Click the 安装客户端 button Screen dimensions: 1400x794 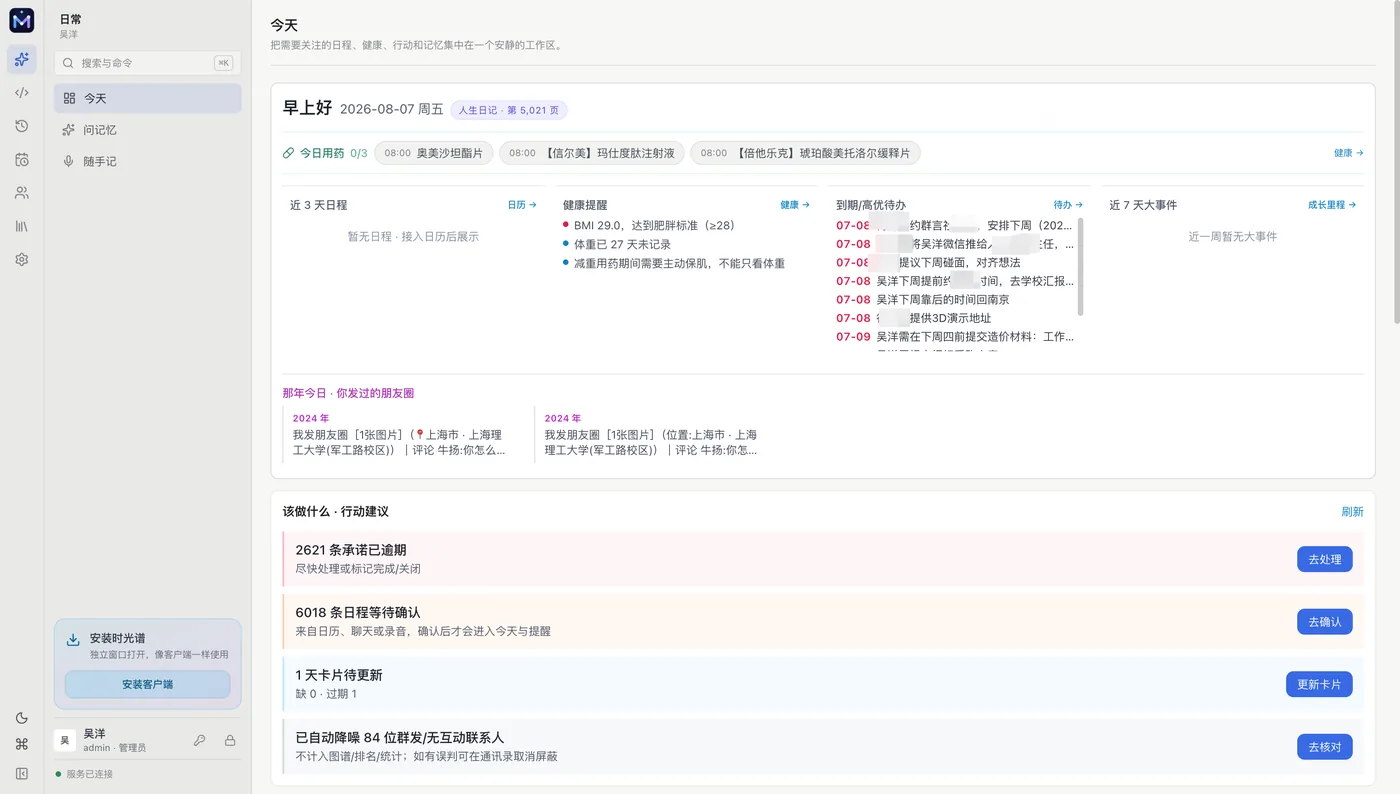click(x=148, y=685)
